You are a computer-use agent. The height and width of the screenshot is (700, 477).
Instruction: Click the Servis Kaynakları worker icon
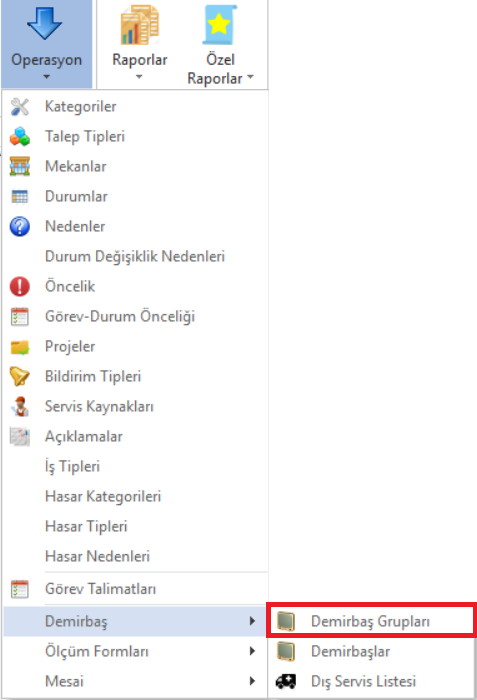tap(20, 406)
